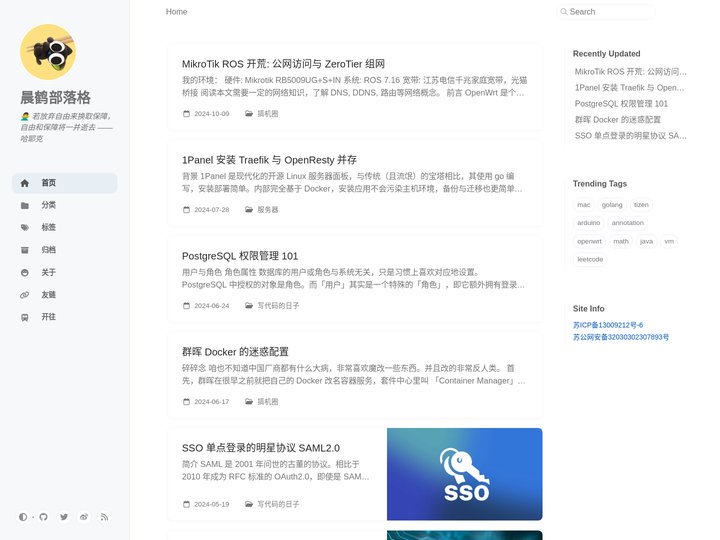Open recently updated 1Panel 安装 Traefik link
This screenshot has height=540, width=720.
tap(630, 88)
